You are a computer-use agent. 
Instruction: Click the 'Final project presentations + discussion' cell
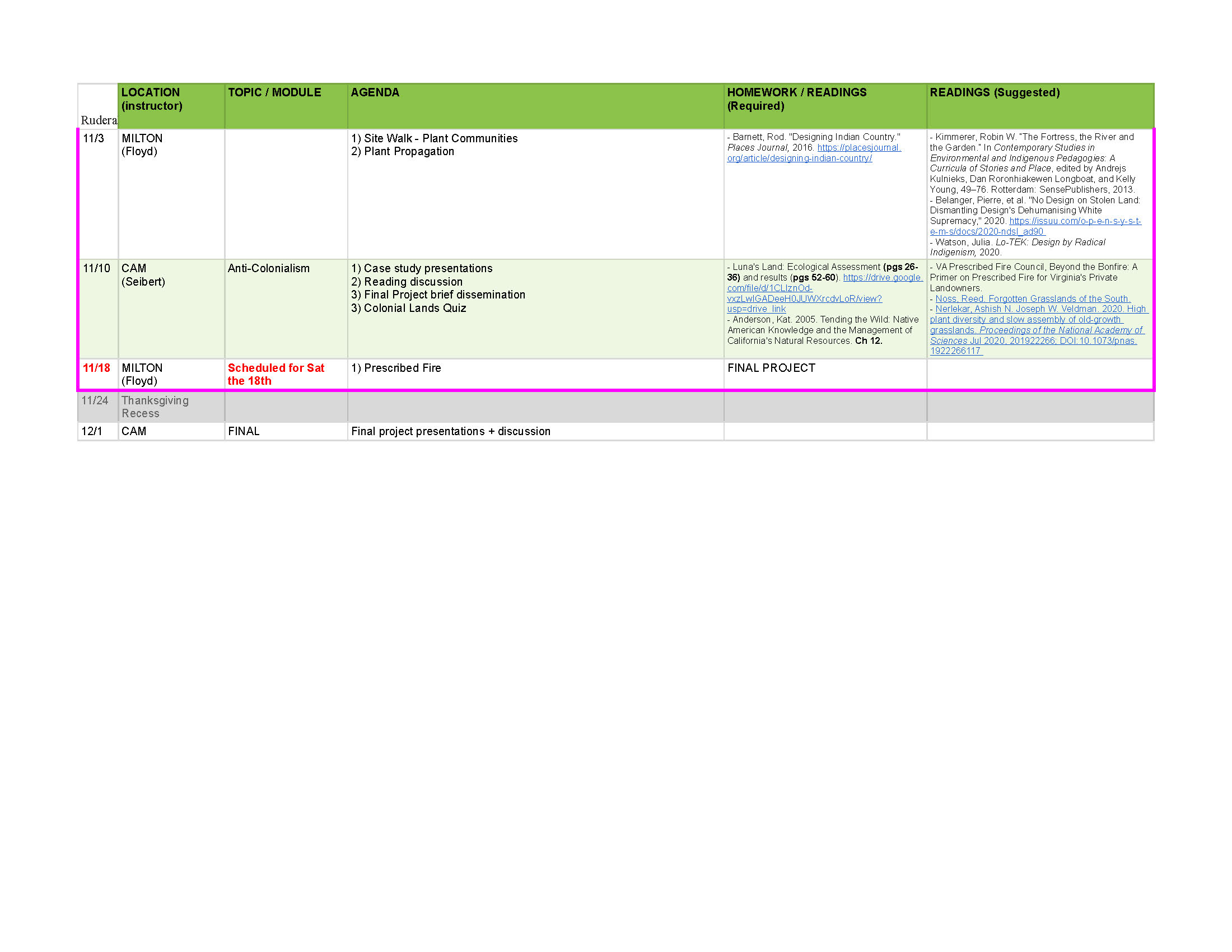click(x=450, y=431)
